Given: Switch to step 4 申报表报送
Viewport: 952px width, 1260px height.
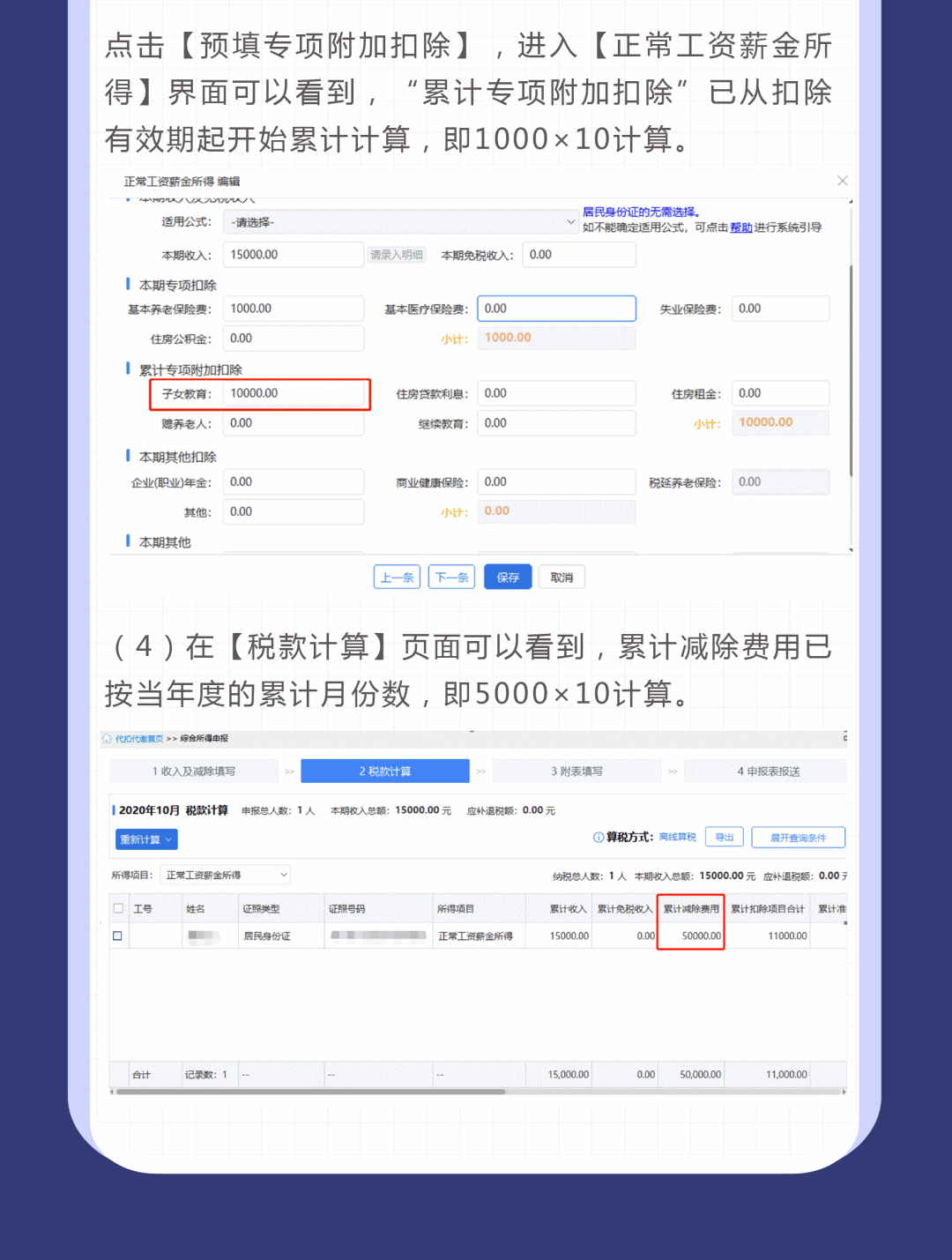Looking at the screenshot, I should tap(766, 772).
